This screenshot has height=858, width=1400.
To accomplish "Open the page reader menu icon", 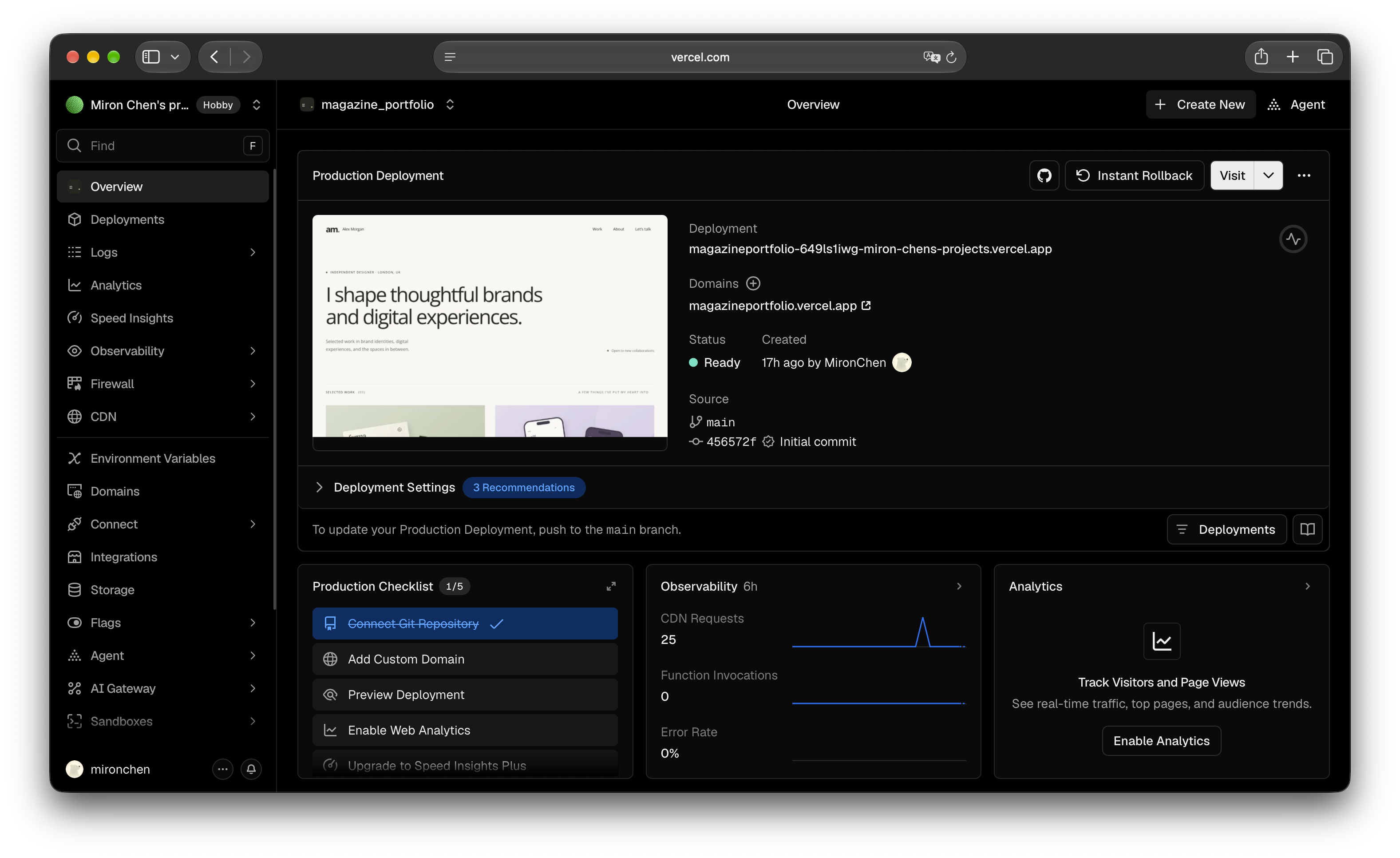I will click(450, 57).
